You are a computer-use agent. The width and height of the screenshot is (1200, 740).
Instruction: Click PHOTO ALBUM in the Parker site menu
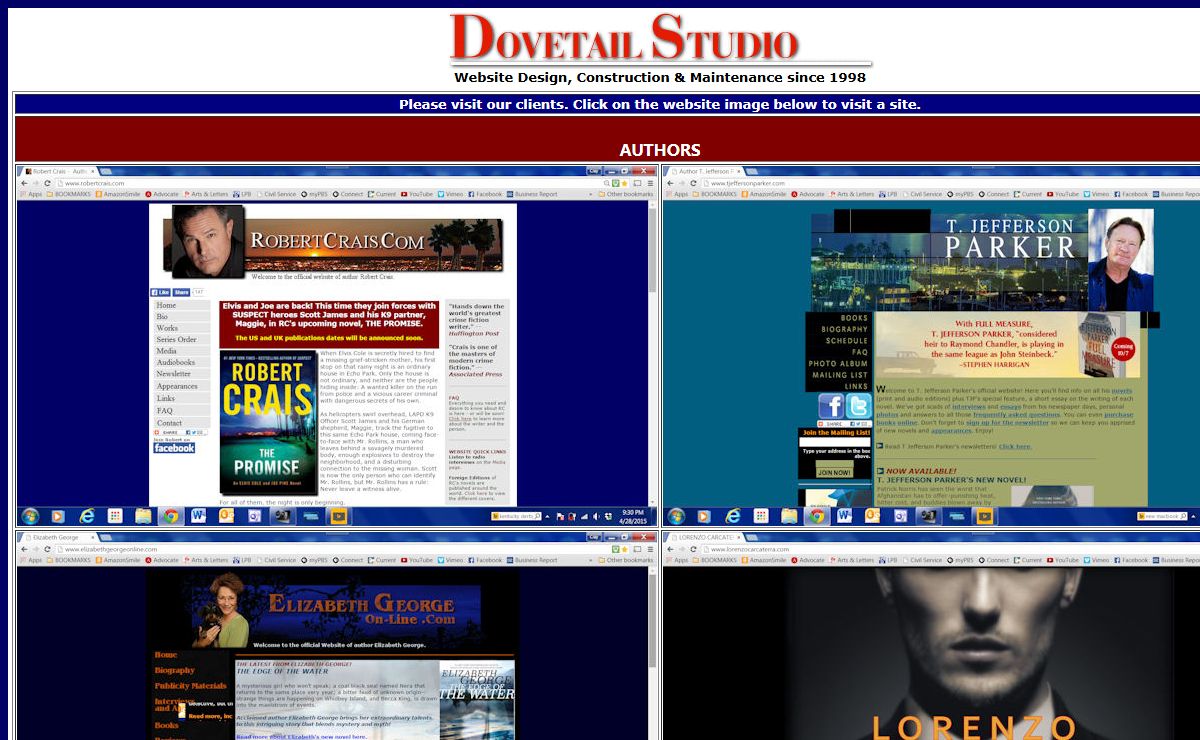(838, 363)
